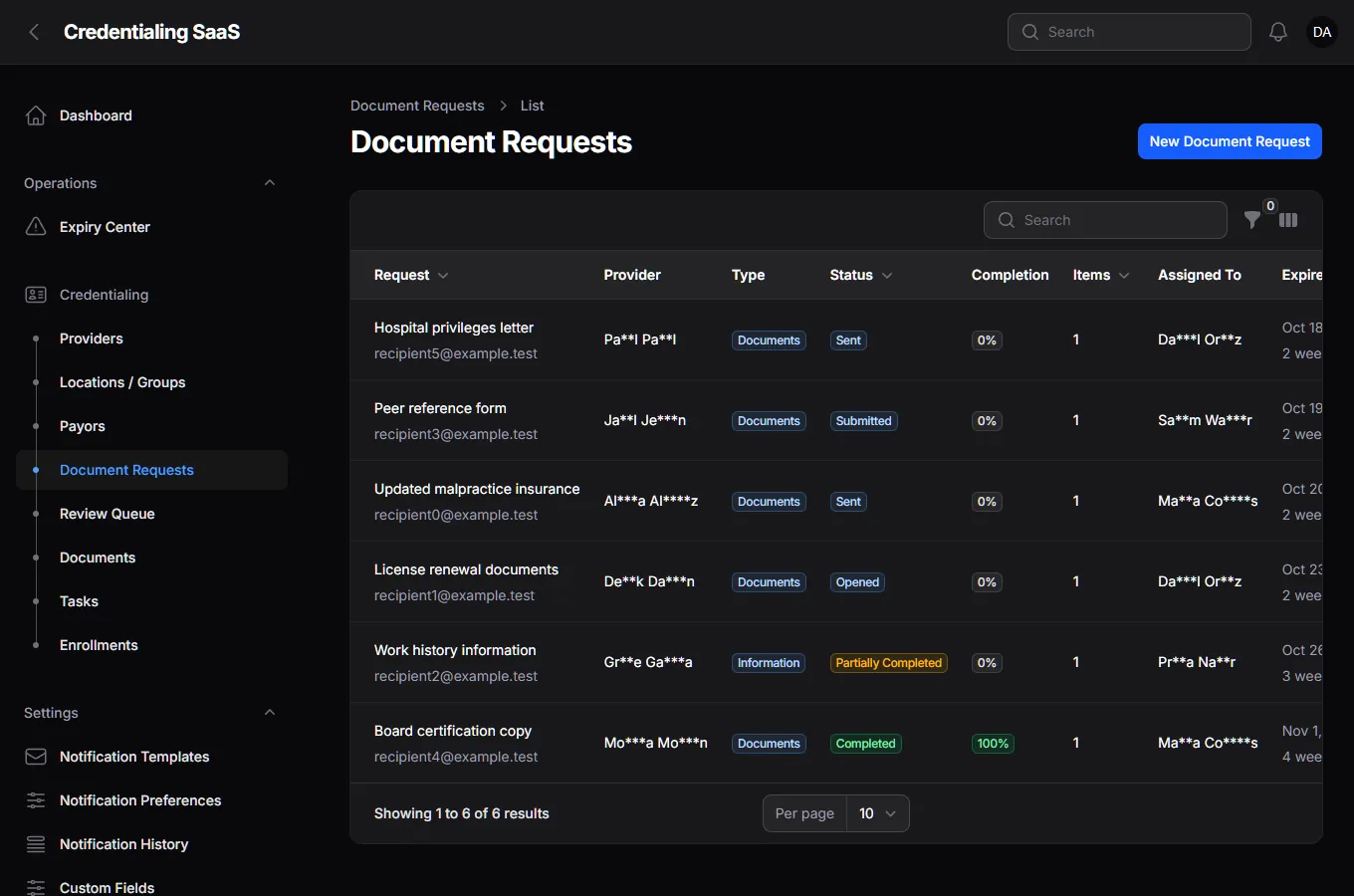Click the Peer reference form request
Viewport: 1354px width, 896px height.
pos(440,408)
